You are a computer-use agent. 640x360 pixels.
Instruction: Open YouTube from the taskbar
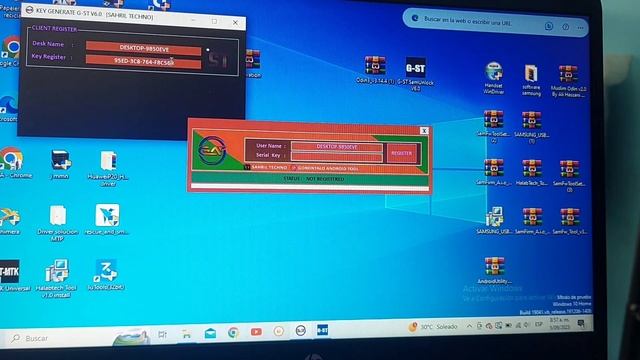[x=256, y=332]
